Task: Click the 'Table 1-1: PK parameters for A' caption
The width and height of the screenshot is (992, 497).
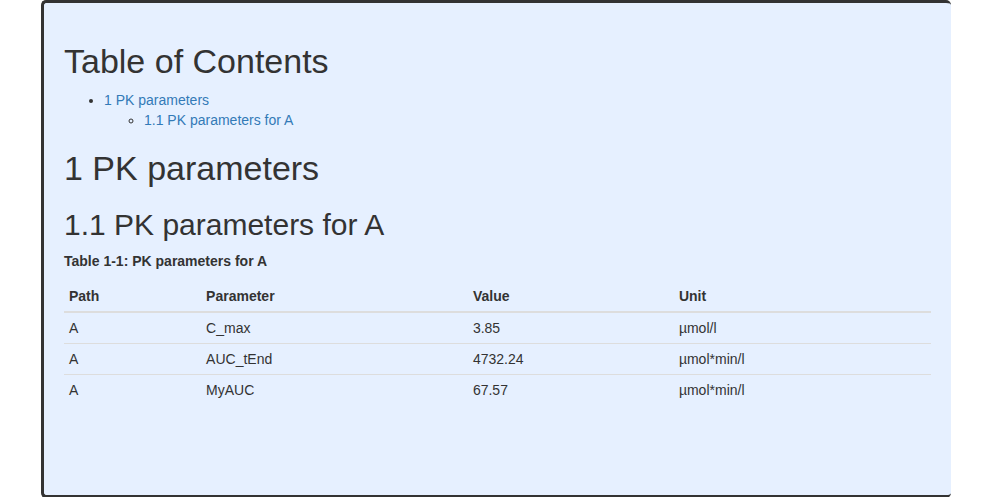Action: click(x=165, y=261)
